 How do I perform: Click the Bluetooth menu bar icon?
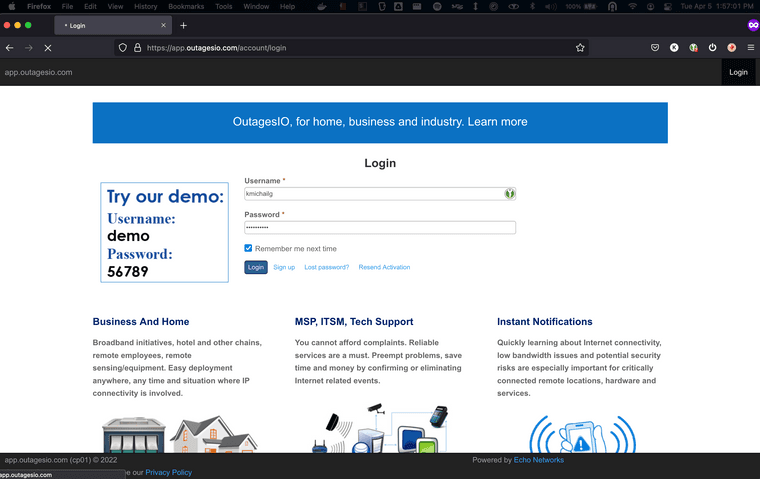click(532, 6)
